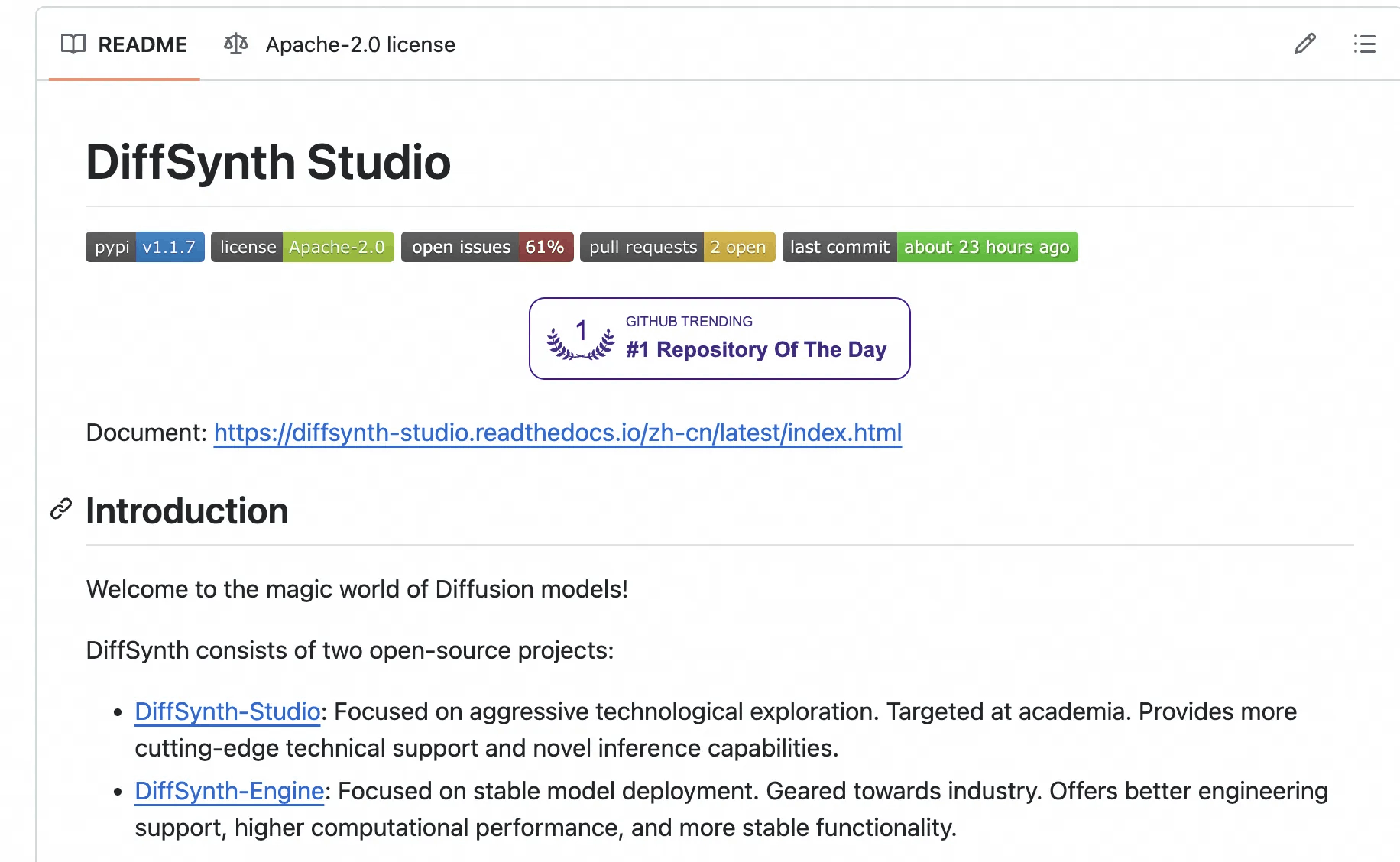
Task: Open the Apache-2.0 license tab
Action: pyautogui.click(x=360, y=44)
